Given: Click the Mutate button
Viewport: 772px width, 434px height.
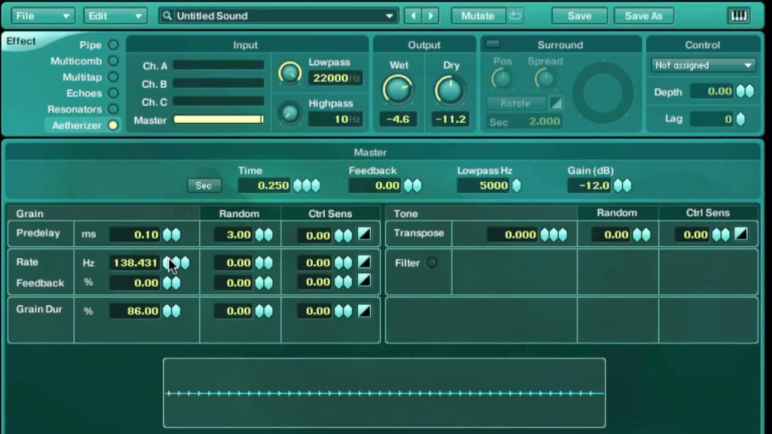Looking at the screenshot, I should click(477, 16).
